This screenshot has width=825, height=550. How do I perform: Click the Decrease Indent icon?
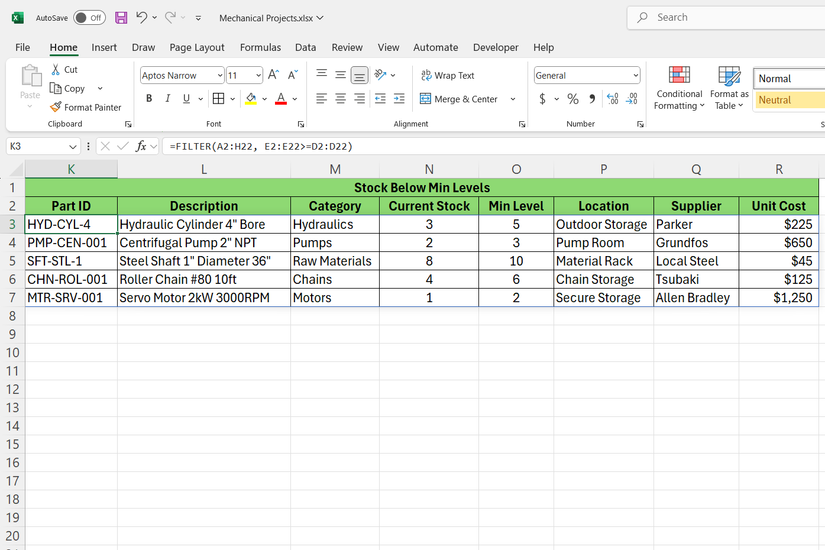click(380, 98)
